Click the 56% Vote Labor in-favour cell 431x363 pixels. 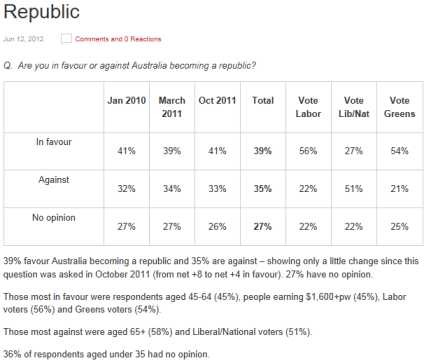[308, 151]
